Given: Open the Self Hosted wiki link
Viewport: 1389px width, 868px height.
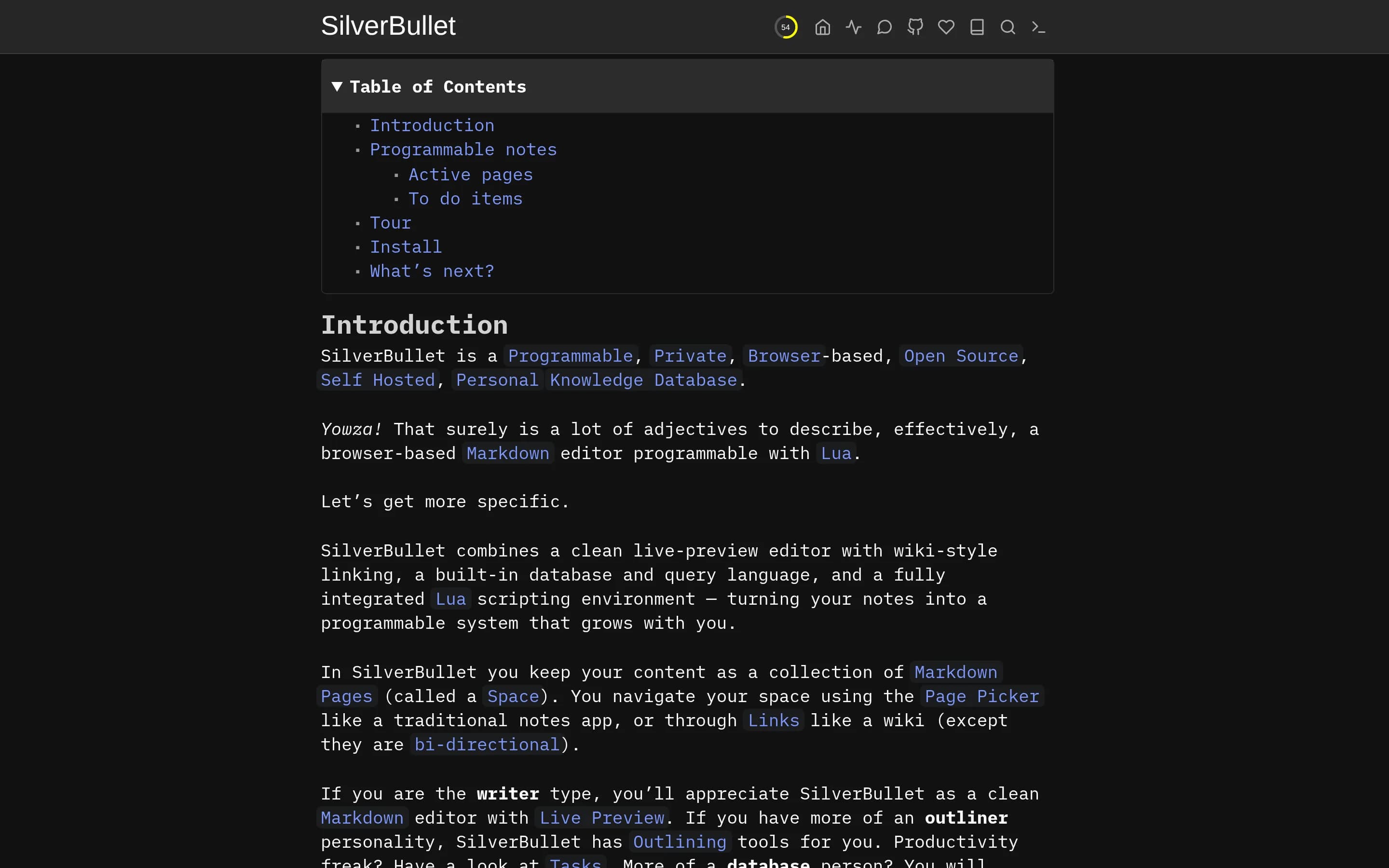Looking at the screenshot, I should coord(378,380).
